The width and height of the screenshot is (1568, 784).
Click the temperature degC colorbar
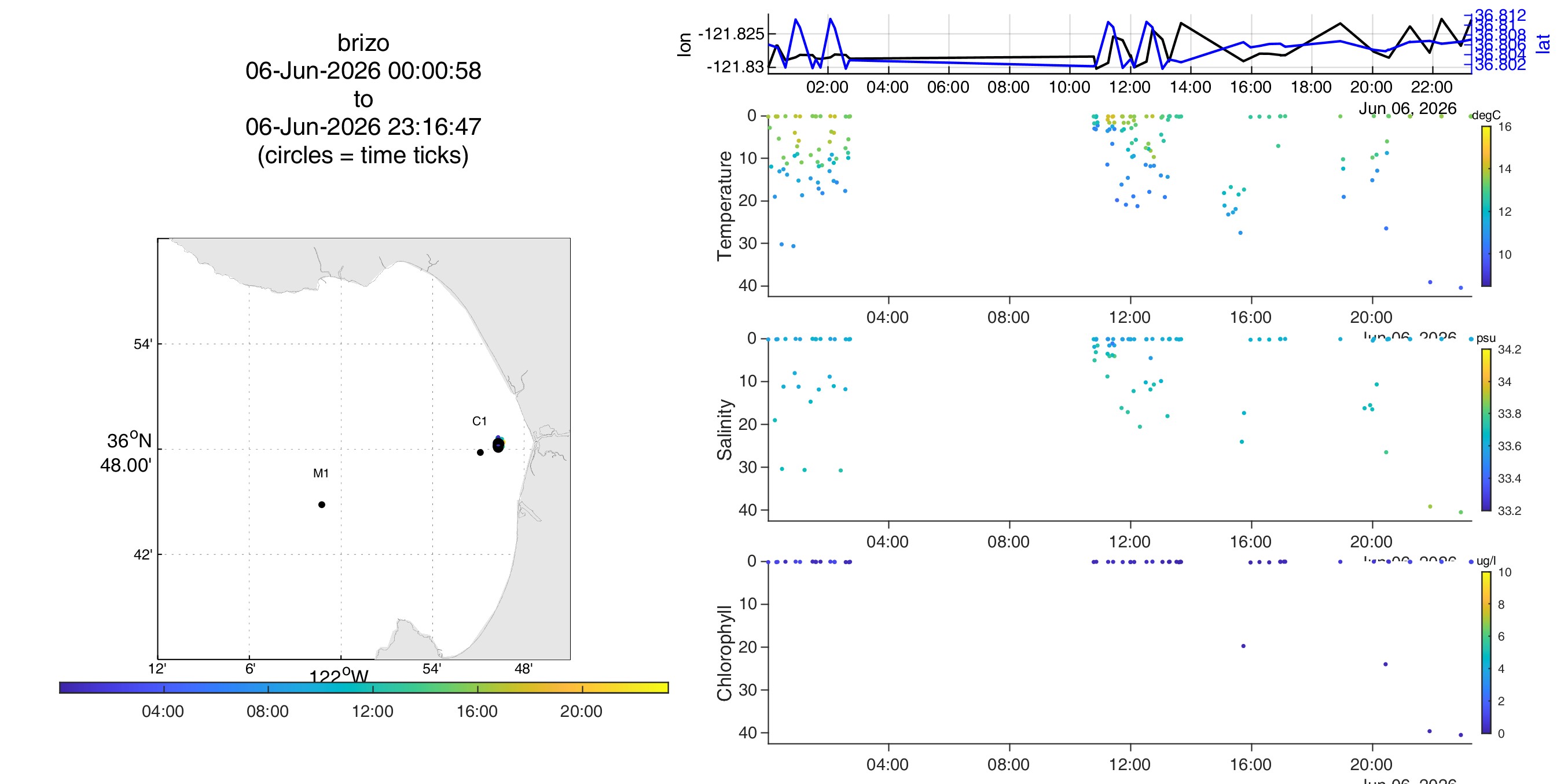pos(1486,206)
